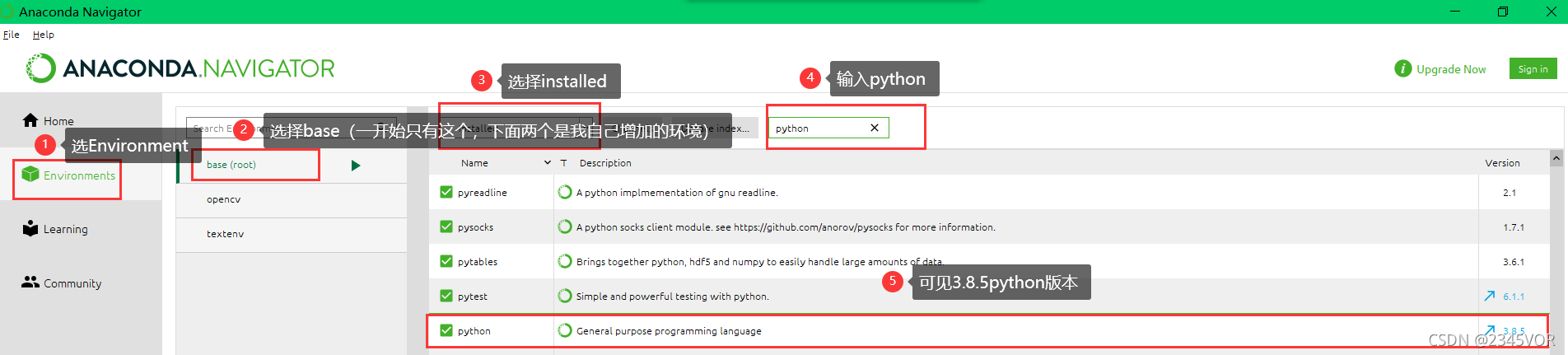Viewport: 1568px width, 355px height.
Task: Toggle the pytables package checkbox
Action: (x=446, y=261)
